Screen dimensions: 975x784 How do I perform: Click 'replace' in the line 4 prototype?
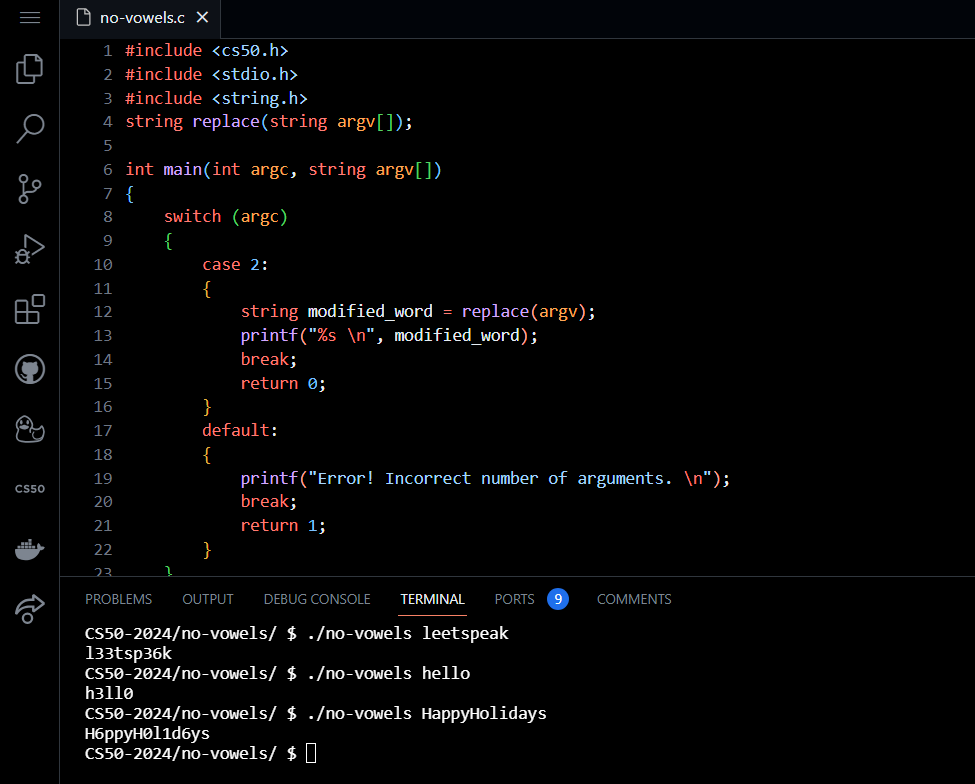click(226, 122)
